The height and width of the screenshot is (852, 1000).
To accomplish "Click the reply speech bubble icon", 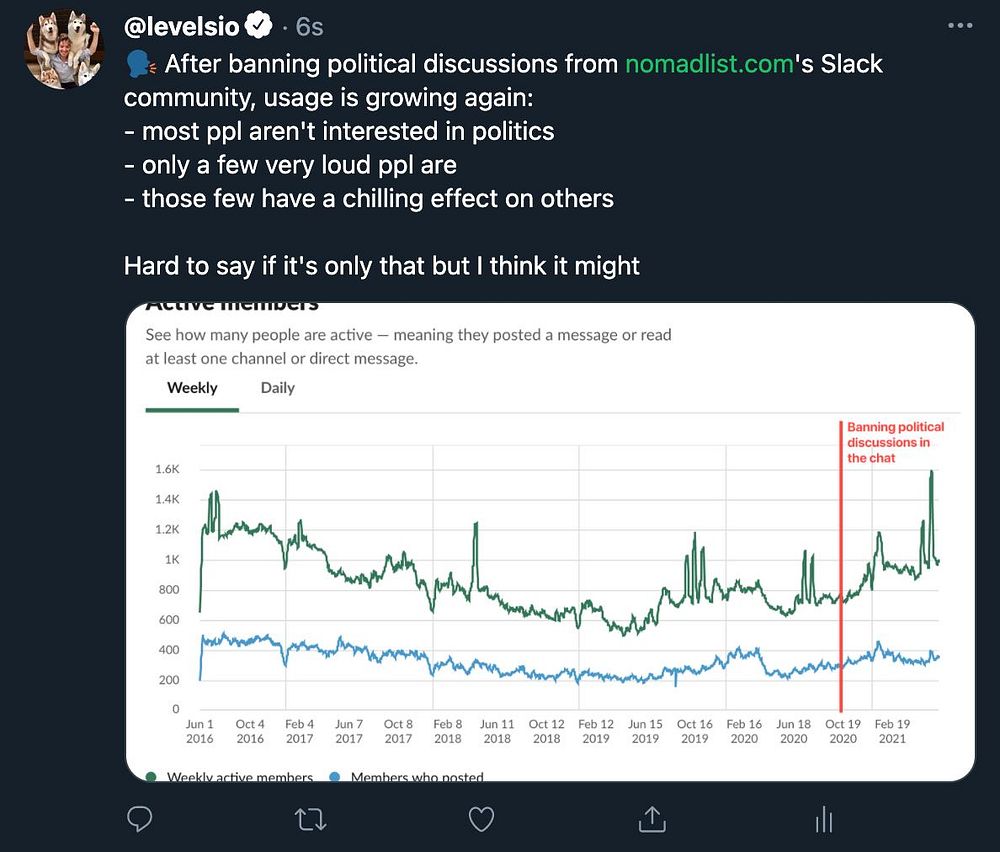I will pyautogui.click(x=141, y=820).
